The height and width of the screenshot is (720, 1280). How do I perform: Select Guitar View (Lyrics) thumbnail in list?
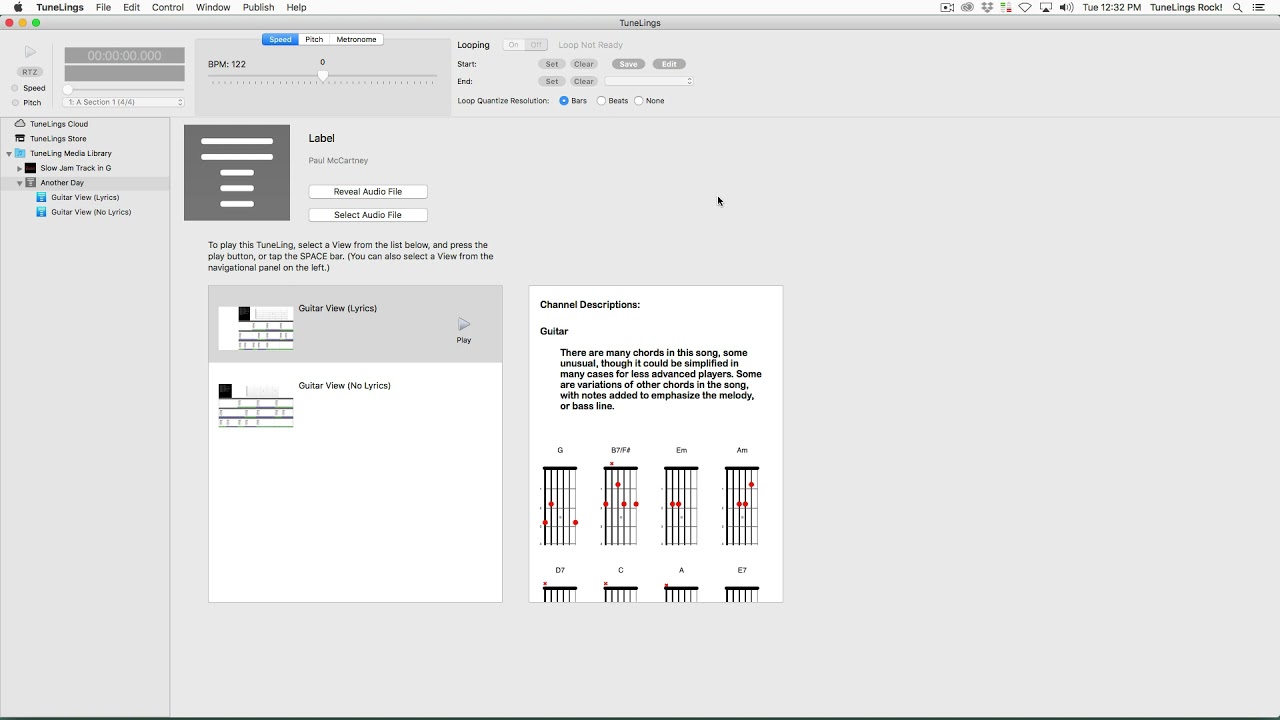256,328
